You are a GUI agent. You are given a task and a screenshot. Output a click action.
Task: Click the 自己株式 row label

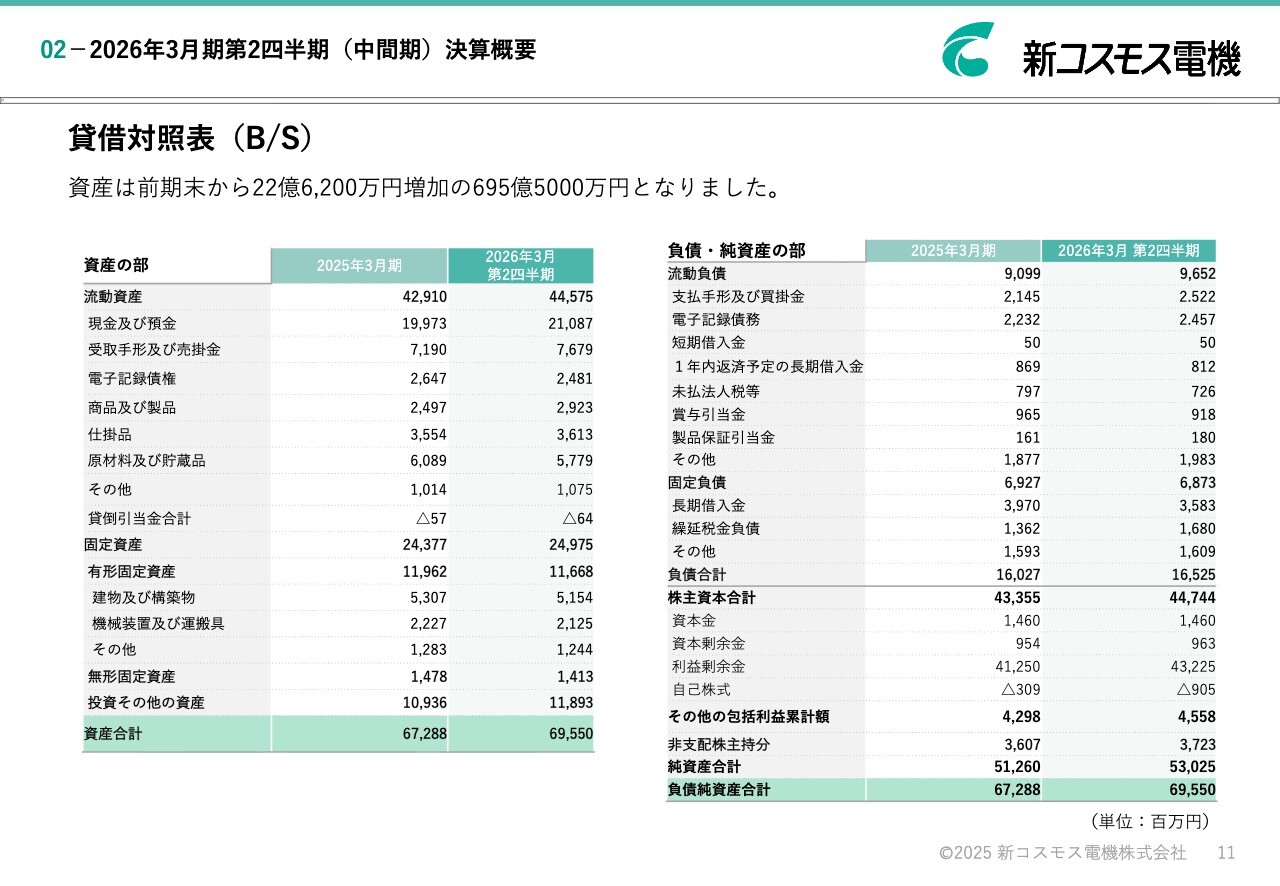[701, 690]
